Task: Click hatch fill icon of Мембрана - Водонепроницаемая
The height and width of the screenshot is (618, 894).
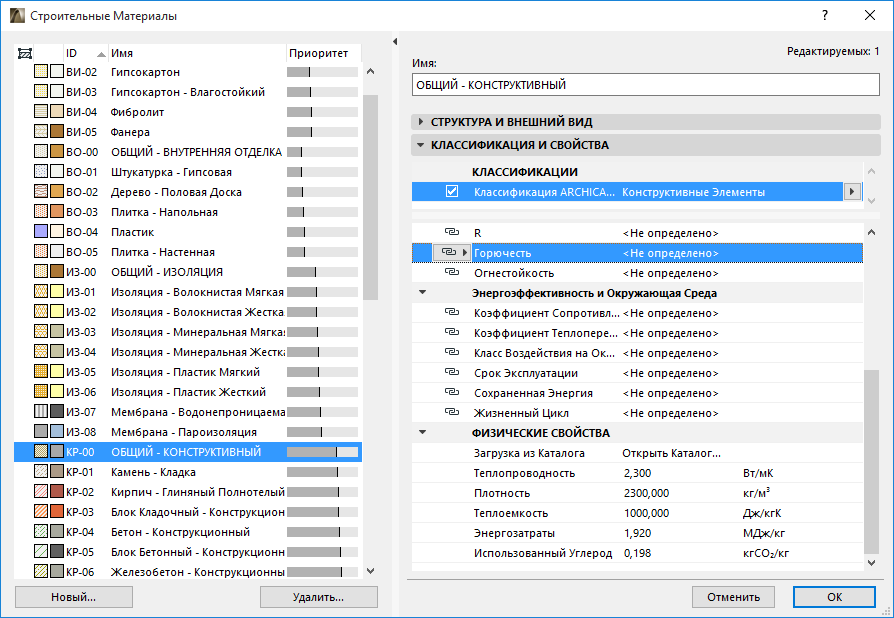Action: 40,411
